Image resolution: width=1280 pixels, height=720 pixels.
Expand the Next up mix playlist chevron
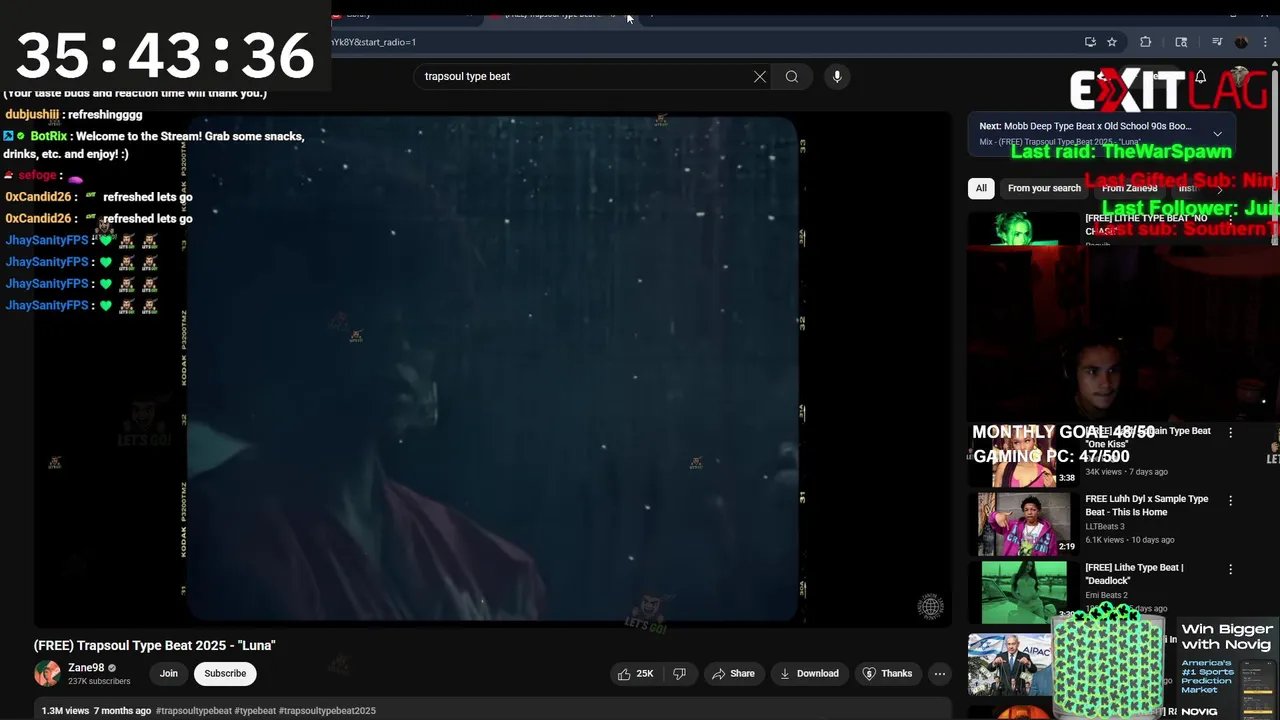coord(1217,134)
